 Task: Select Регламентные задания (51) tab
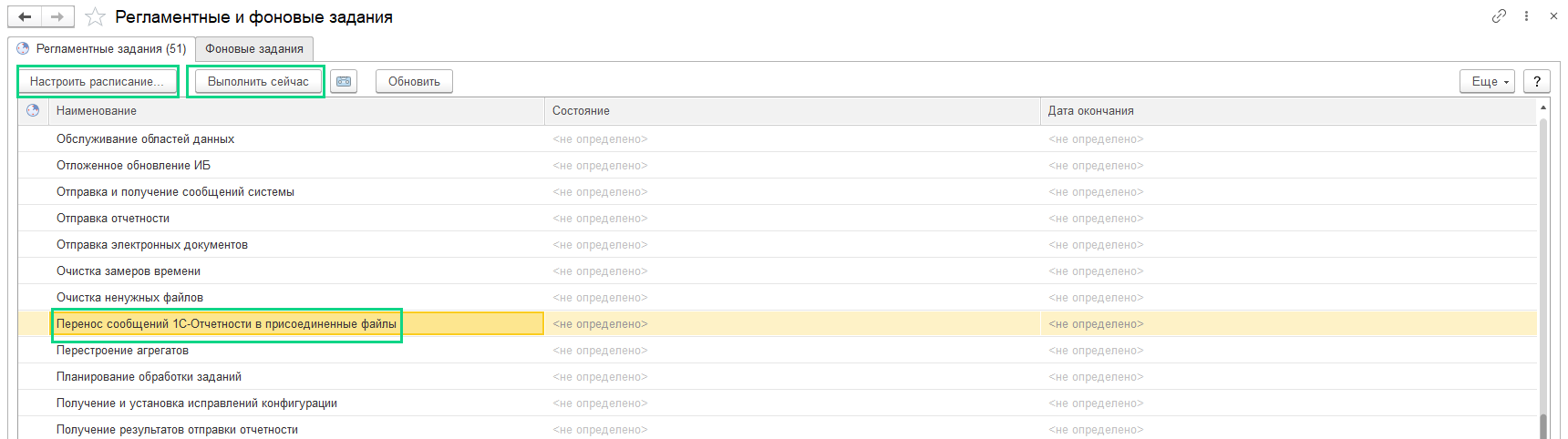(x=102, y=48)
